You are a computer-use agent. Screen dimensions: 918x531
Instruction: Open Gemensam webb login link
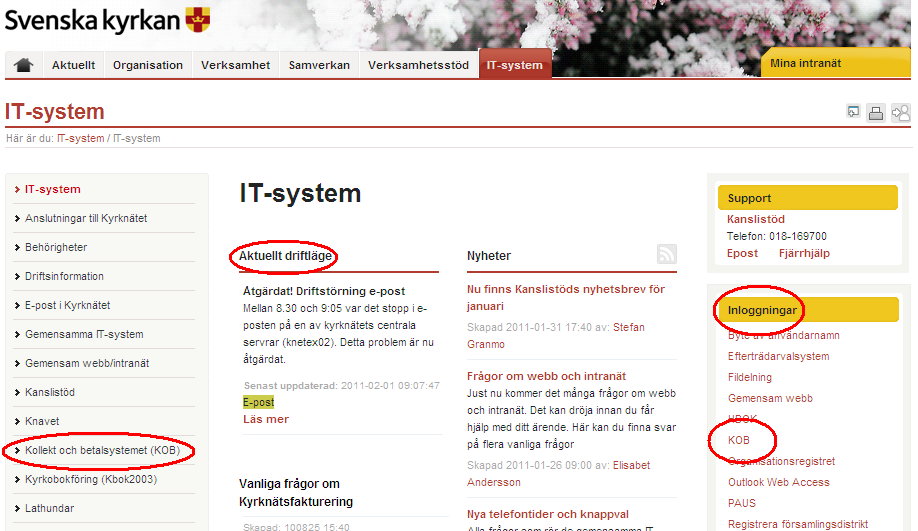770,398
